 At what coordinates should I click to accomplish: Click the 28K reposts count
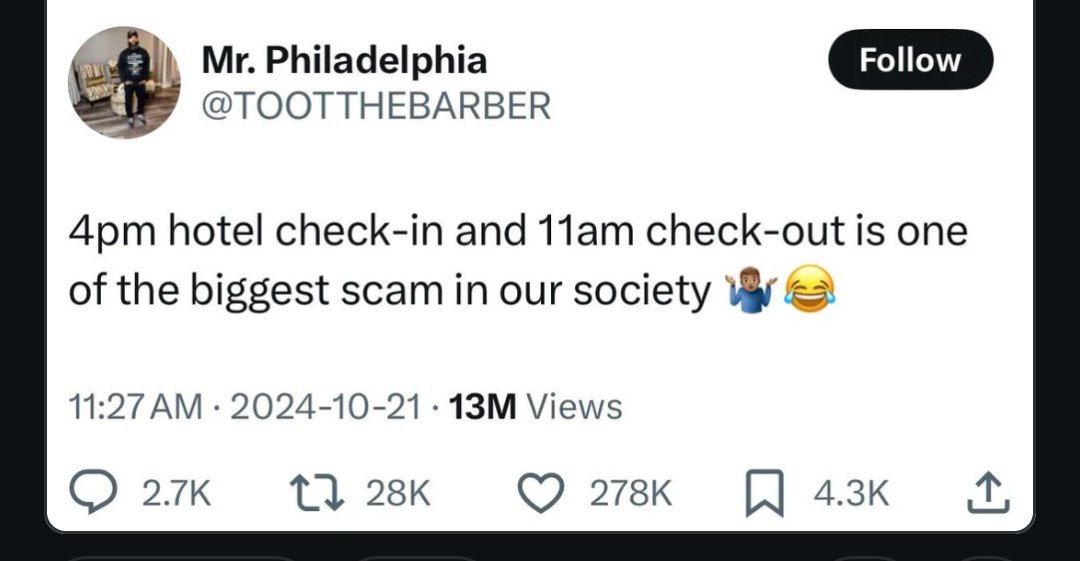click(398, 493)
